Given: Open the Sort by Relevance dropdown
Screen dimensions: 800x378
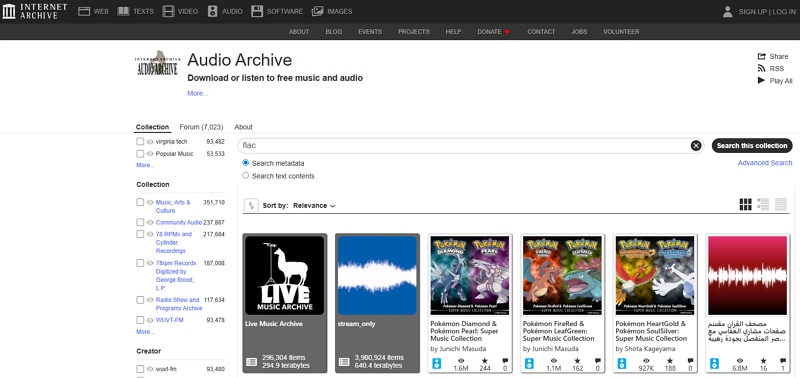Looking at the screenshot, I should (x=314, y=206).
